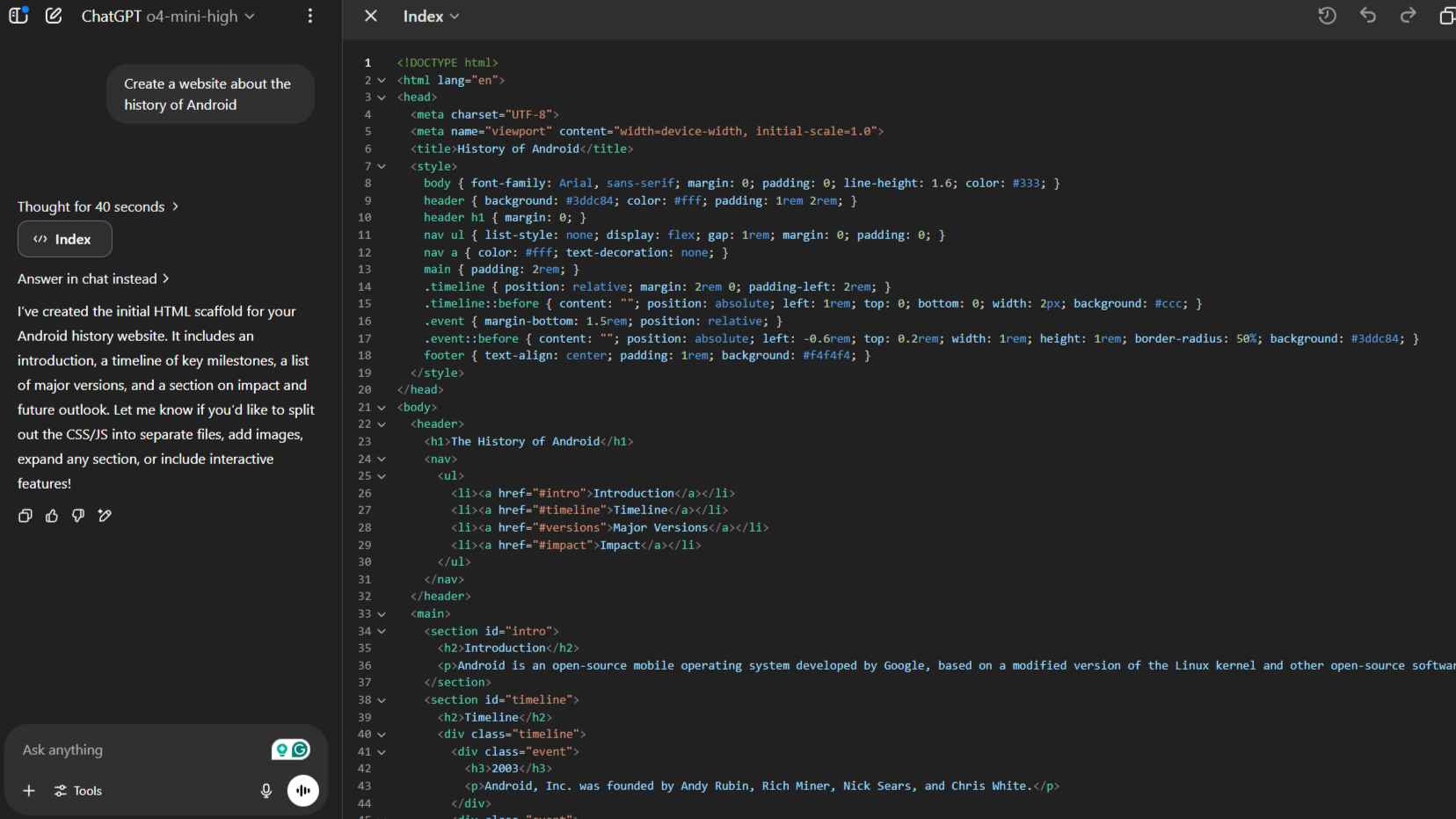
Task: Open the Tools menu
Action: point(78,791)
